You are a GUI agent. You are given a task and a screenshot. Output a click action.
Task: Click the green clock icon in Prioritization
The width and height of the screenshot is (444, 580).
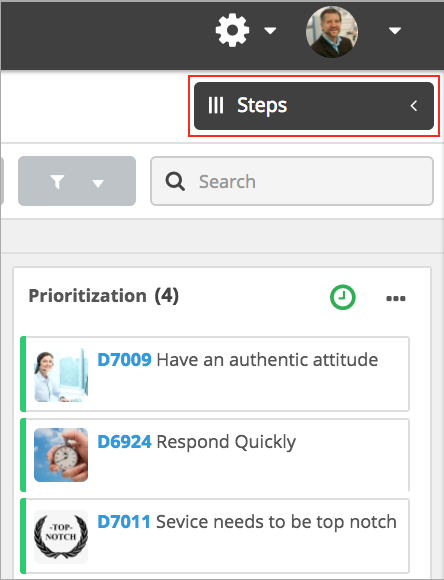[x=343, y=297]
